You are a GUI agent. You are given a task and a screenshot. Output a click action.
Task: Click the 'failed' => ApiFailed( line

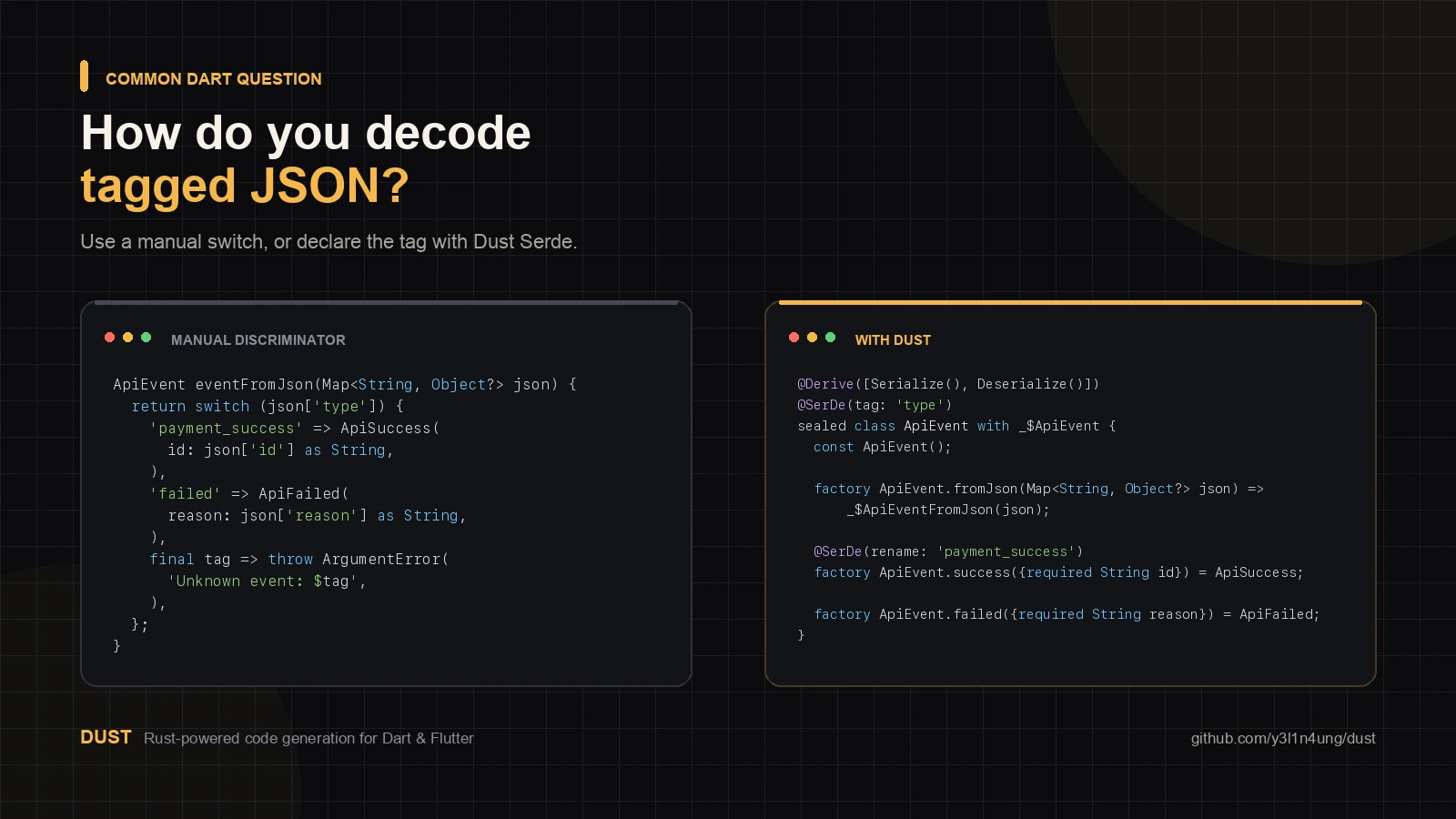(x=249, y=494)
